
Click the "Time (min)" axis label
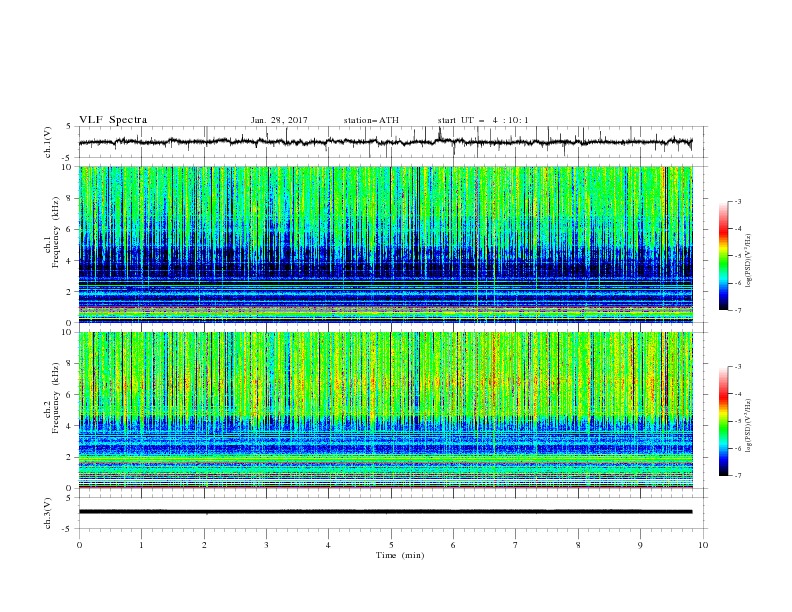coord(400,555)
